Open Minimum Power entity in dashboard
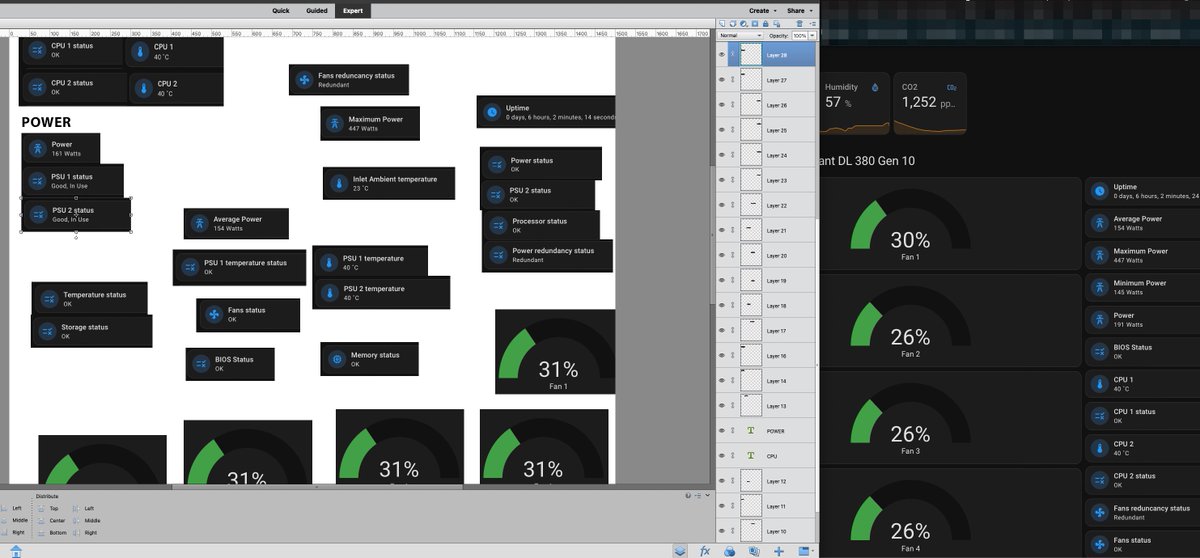This screenshot has width=1200, height=558. 1142,287
